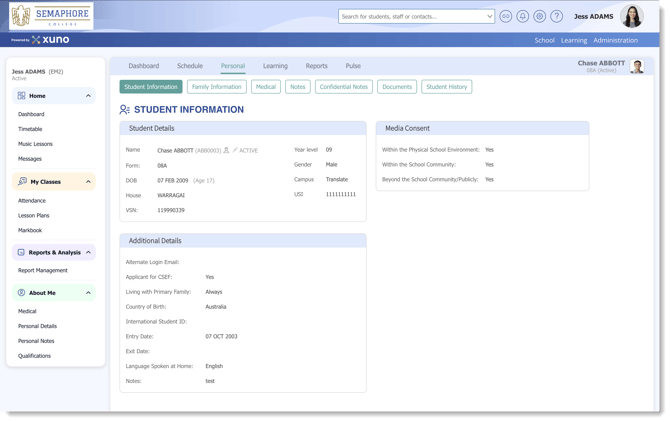Viewport: 670px width, 422px height.
Task: Click the Media Consent panel header
Action: click(x=482, y=128)
